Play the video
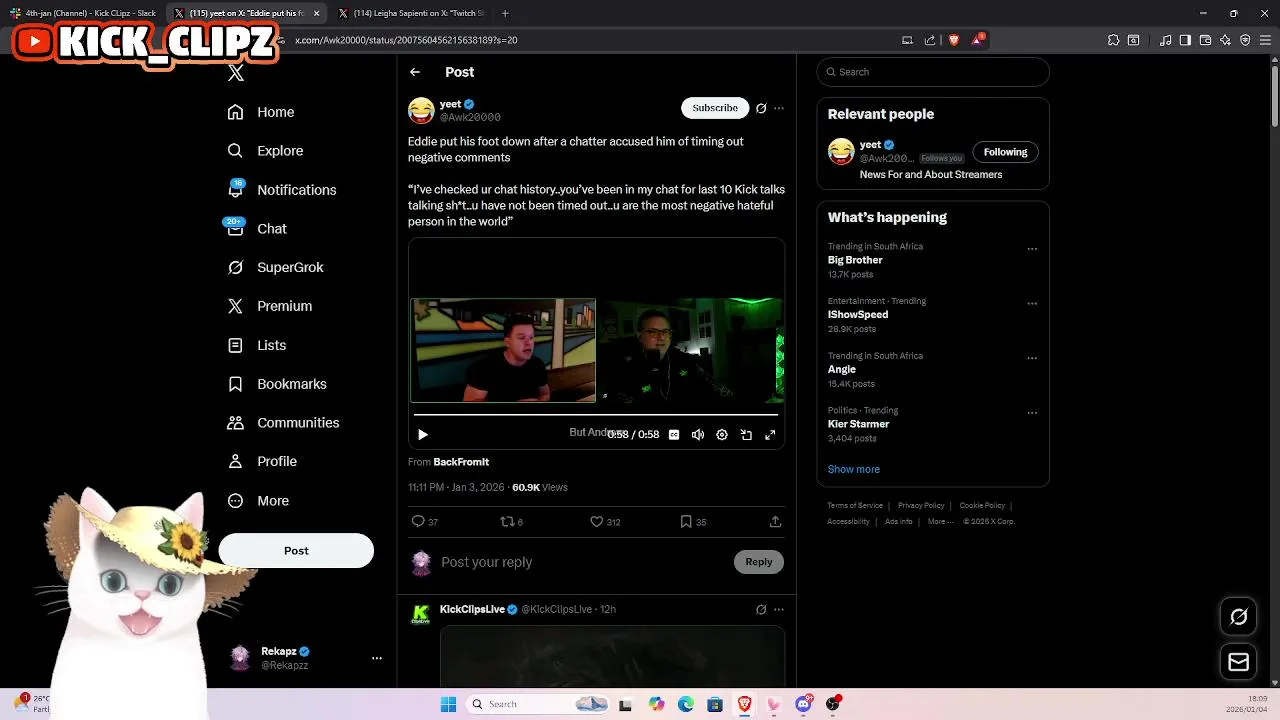Screen dimensions: 1280x720 tap(423, 435)
